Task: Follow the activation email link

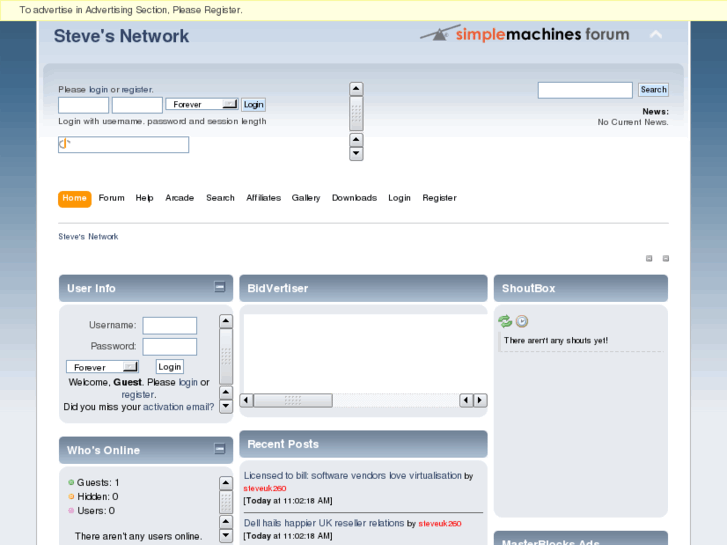Action: tap(179, 407)
